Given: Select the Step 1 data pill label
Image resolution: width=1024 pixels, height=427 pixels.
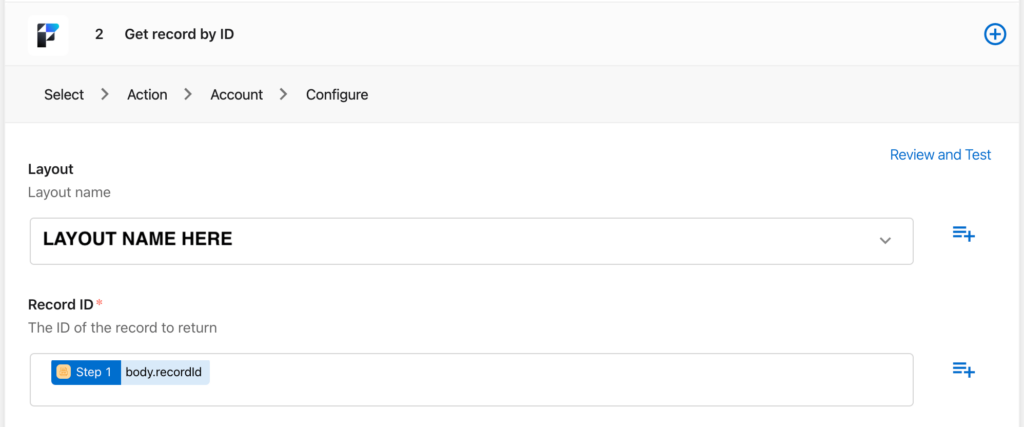Looking at the screenshot, I should pyautogui.click(x=93, y=372).
